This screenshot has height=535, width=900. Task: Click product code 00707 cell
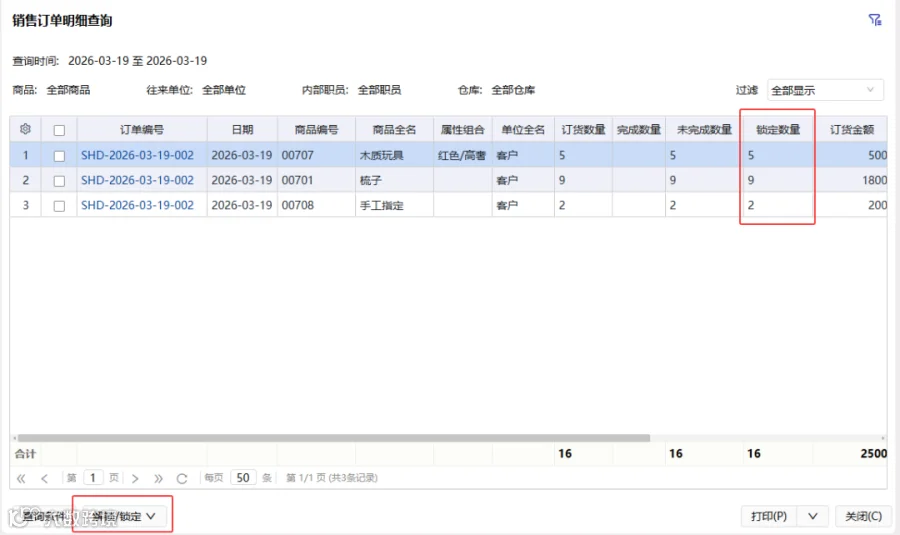(316, 155)
